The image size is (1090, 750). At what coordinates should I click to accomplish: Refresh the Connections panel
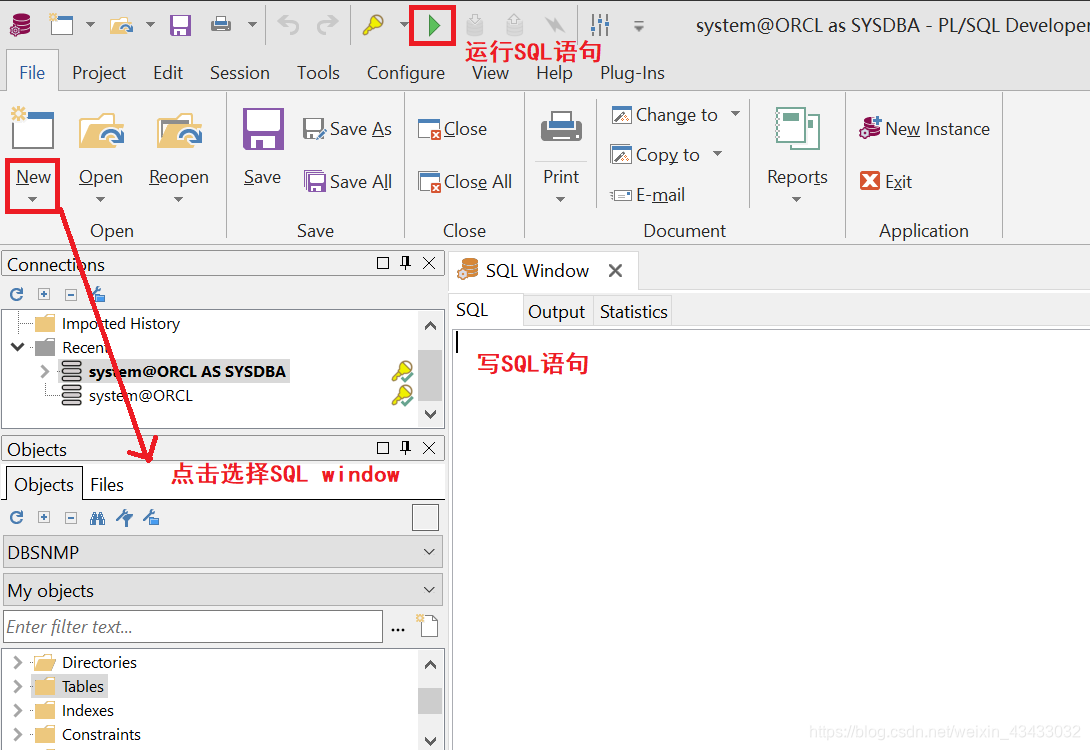coord(17,294)
